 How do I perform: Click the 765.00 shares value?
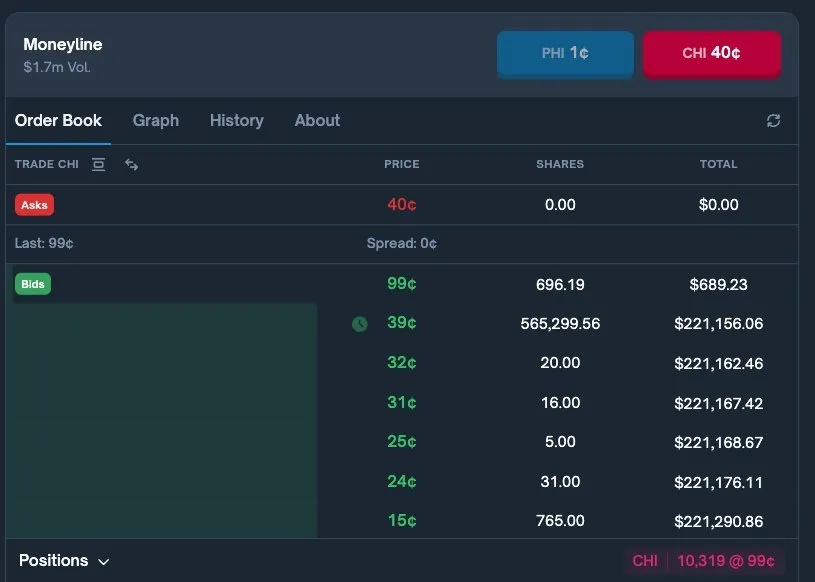(560, 521)
